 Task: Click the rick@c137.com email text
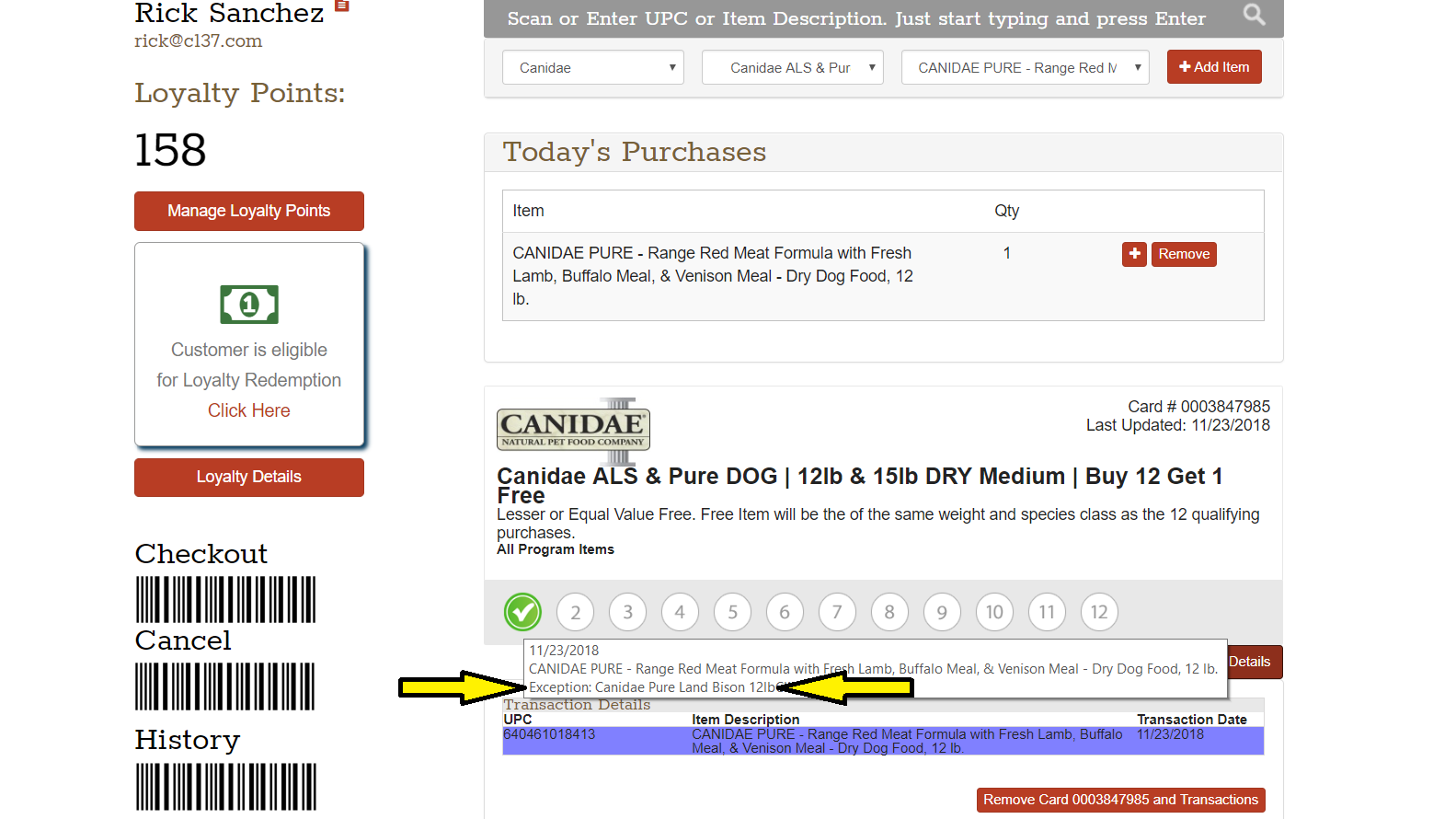pos(198,40)
